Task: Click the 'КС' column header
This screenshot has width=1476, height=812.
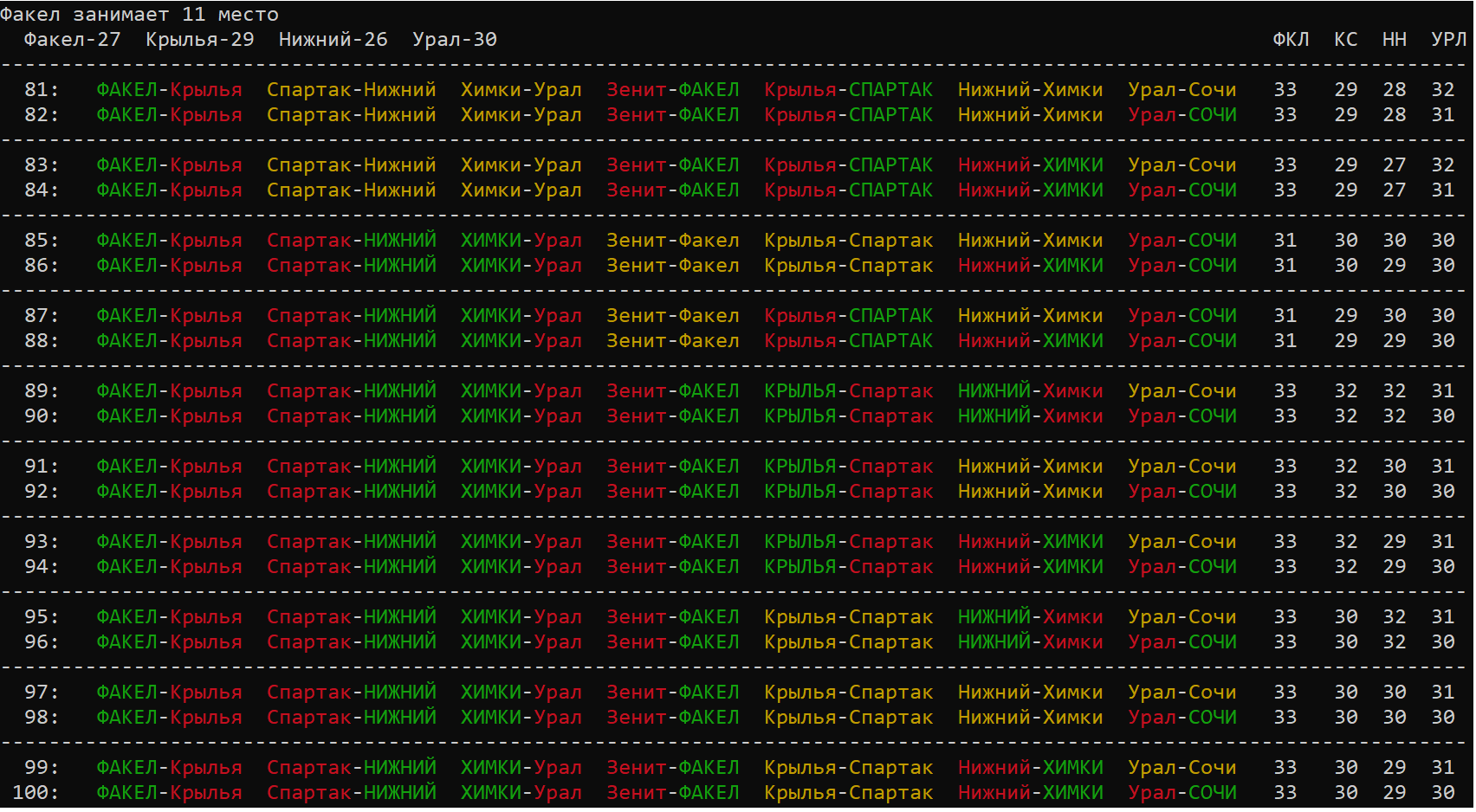Action: (1345, 40)
